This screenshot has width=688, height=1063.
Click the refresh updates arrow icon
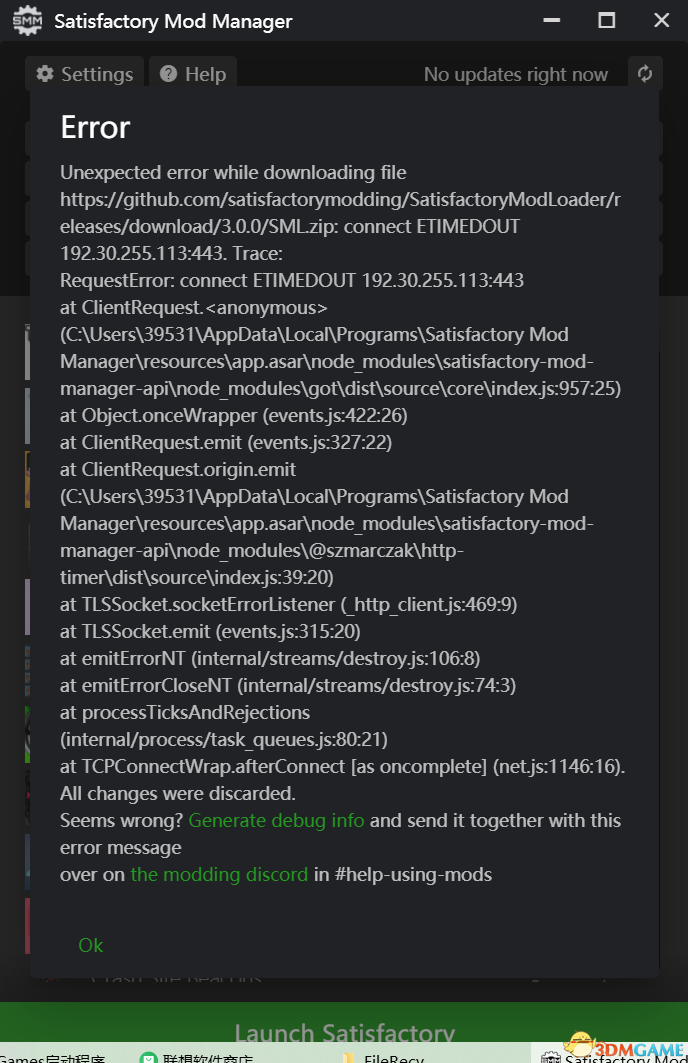click(x=645, y=73)
